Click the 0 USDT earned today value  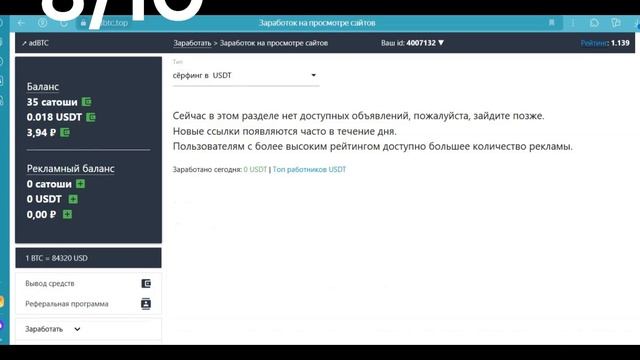click(255, 169)
